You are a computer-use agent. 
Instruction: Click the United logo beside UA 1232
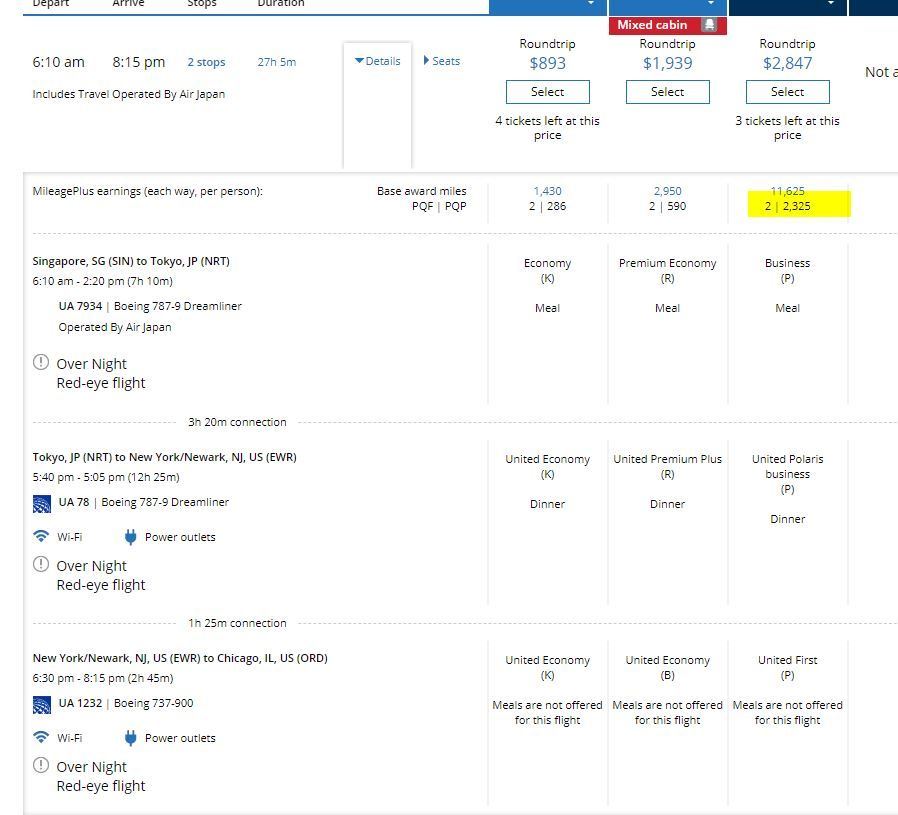[42, 704]
